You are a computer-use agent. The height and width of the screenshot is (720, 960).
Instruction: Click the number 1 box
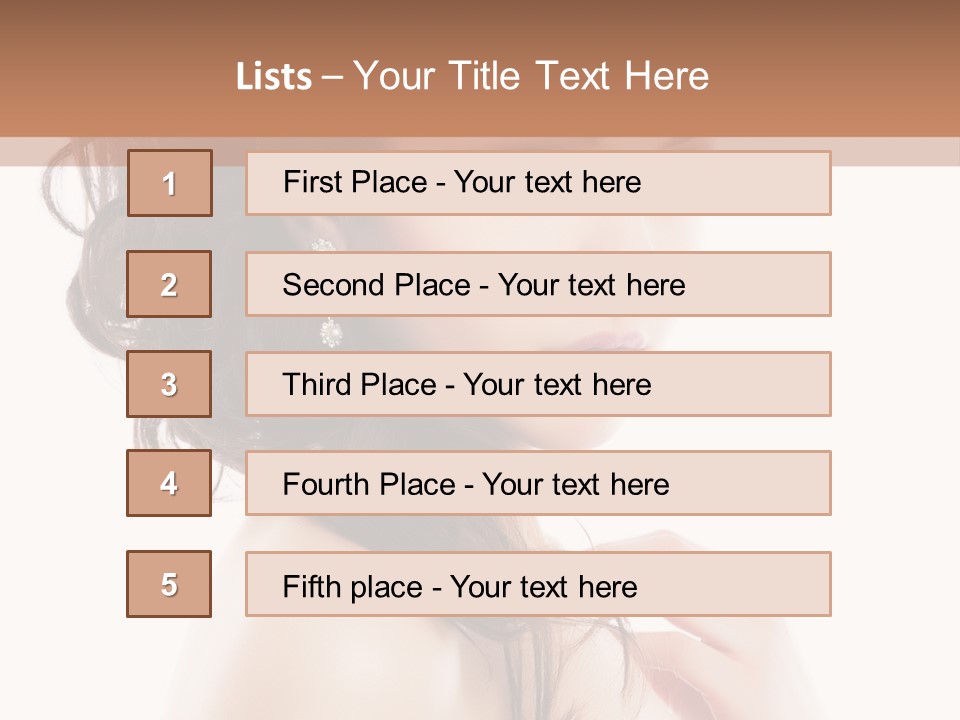(x=170, y=183)
